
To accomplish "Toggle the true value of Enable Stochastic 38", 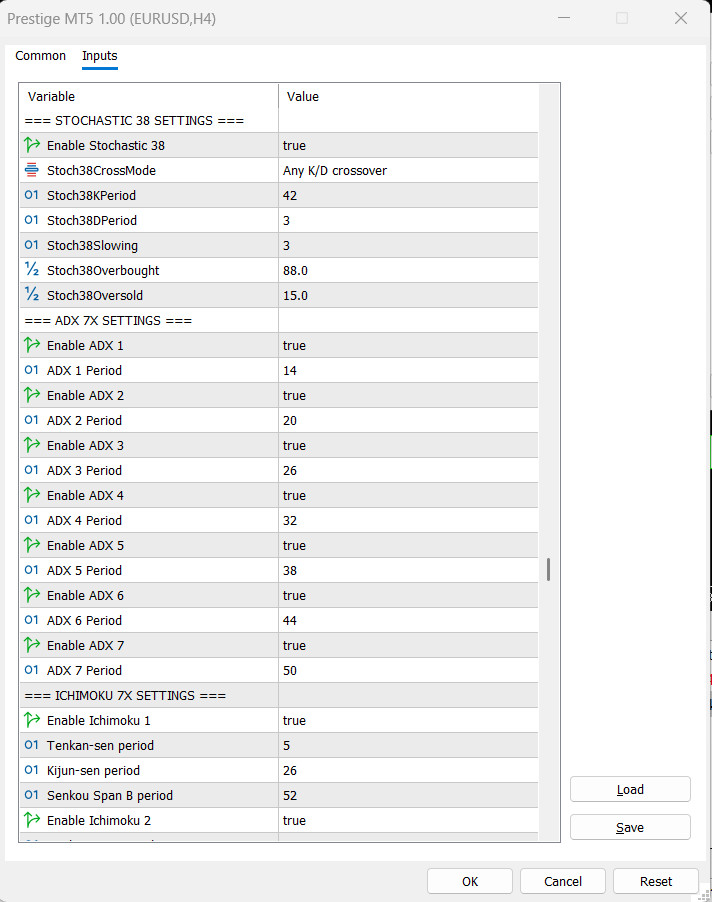I will [408, 146].
